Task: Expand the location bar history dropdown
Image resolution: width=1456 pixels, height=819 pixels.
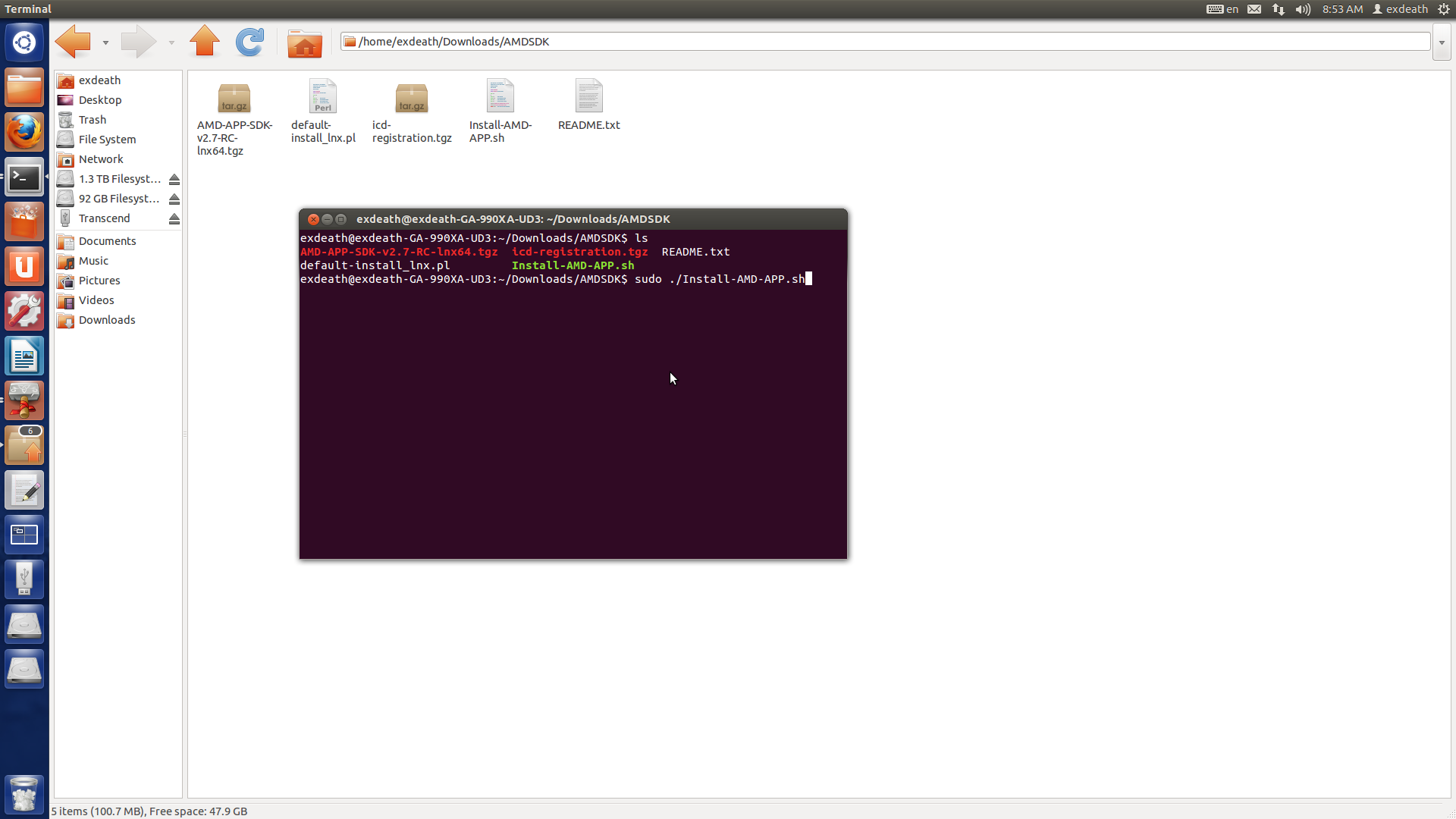Action: [x=1442, y=42]
